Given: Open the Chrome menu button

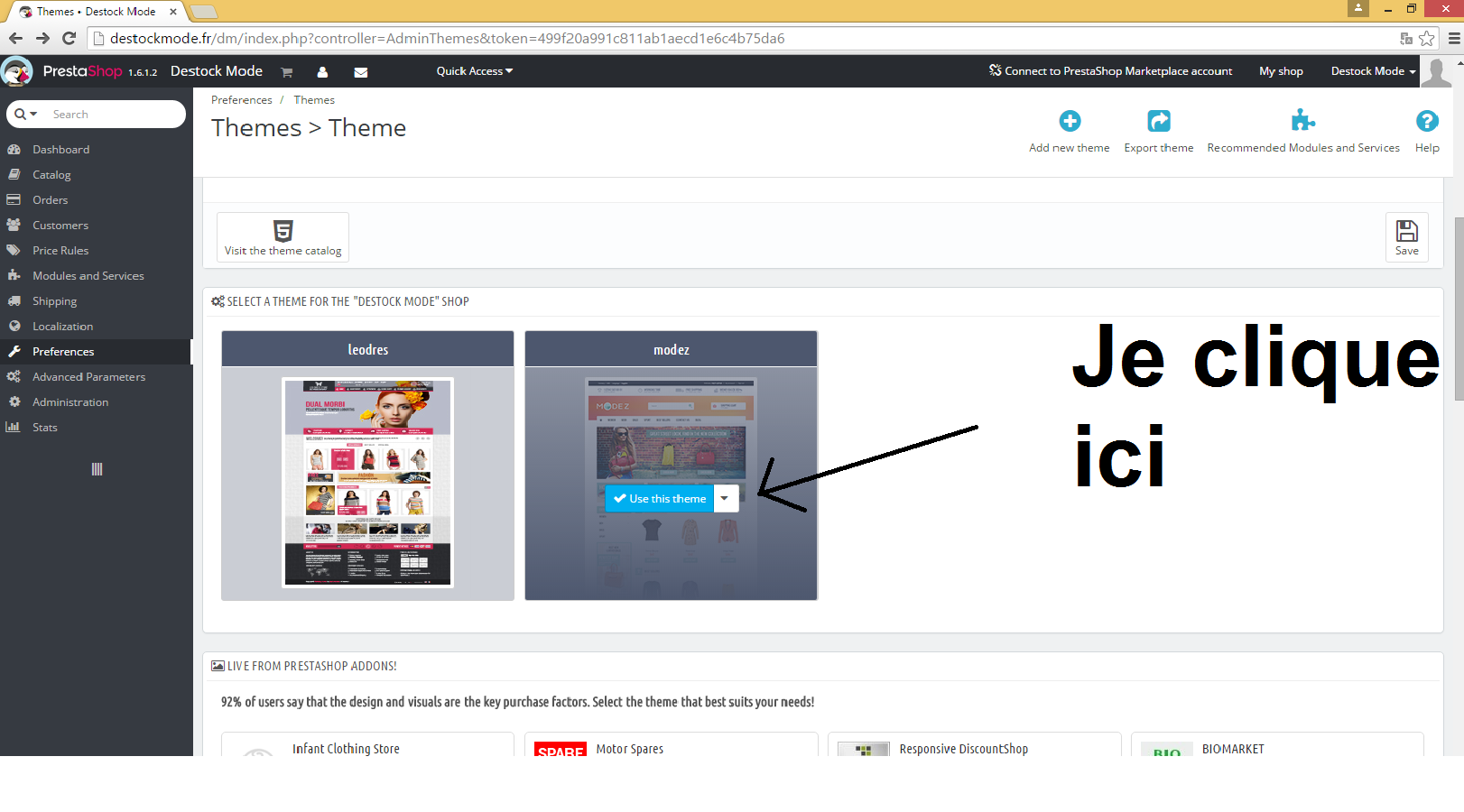Looking at the screenshot, I should (x=1453, y=38).
